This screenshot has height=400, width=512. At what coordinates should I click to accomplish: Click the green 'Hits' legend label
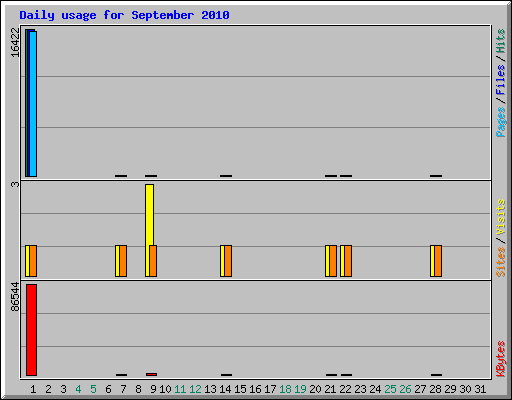[x=501, y=41]
